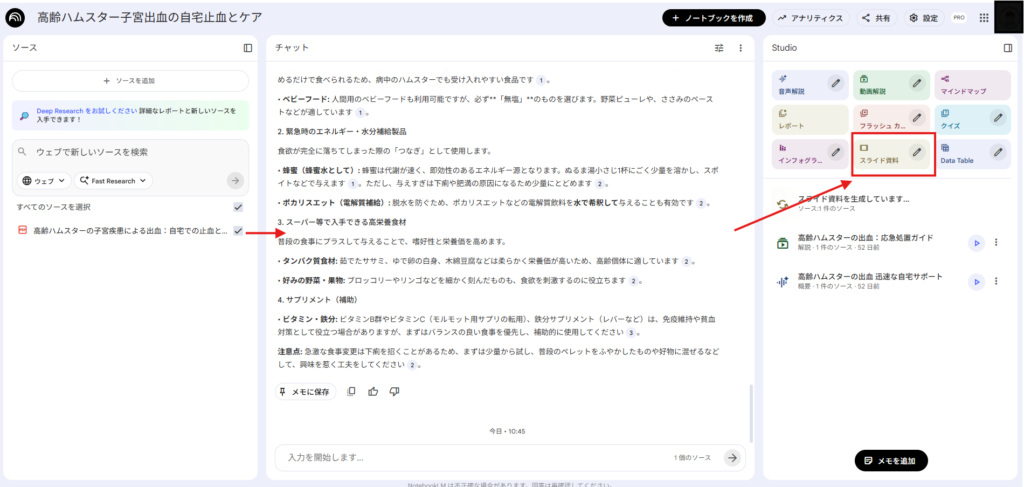Open the Fast Research mode dropdown
This screenshot has height=487, width=1024.
coord(113,181)
